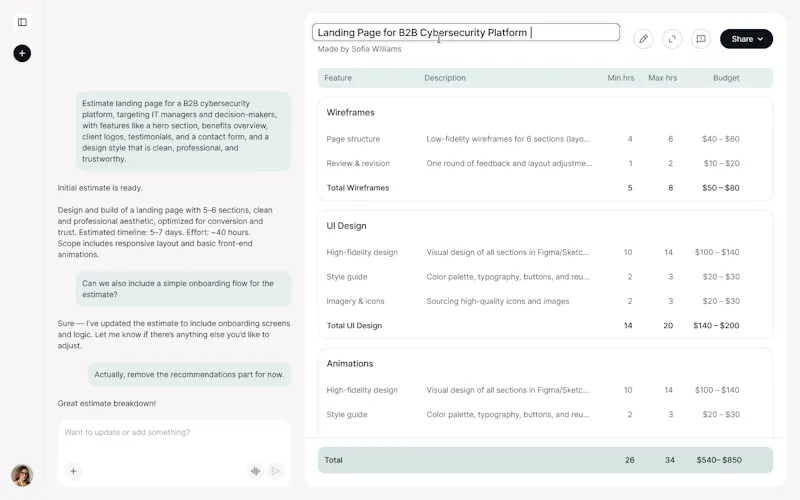Open the Share dropdown button
The width and height of the screenshot is (800, 500).
coord(746,39)
